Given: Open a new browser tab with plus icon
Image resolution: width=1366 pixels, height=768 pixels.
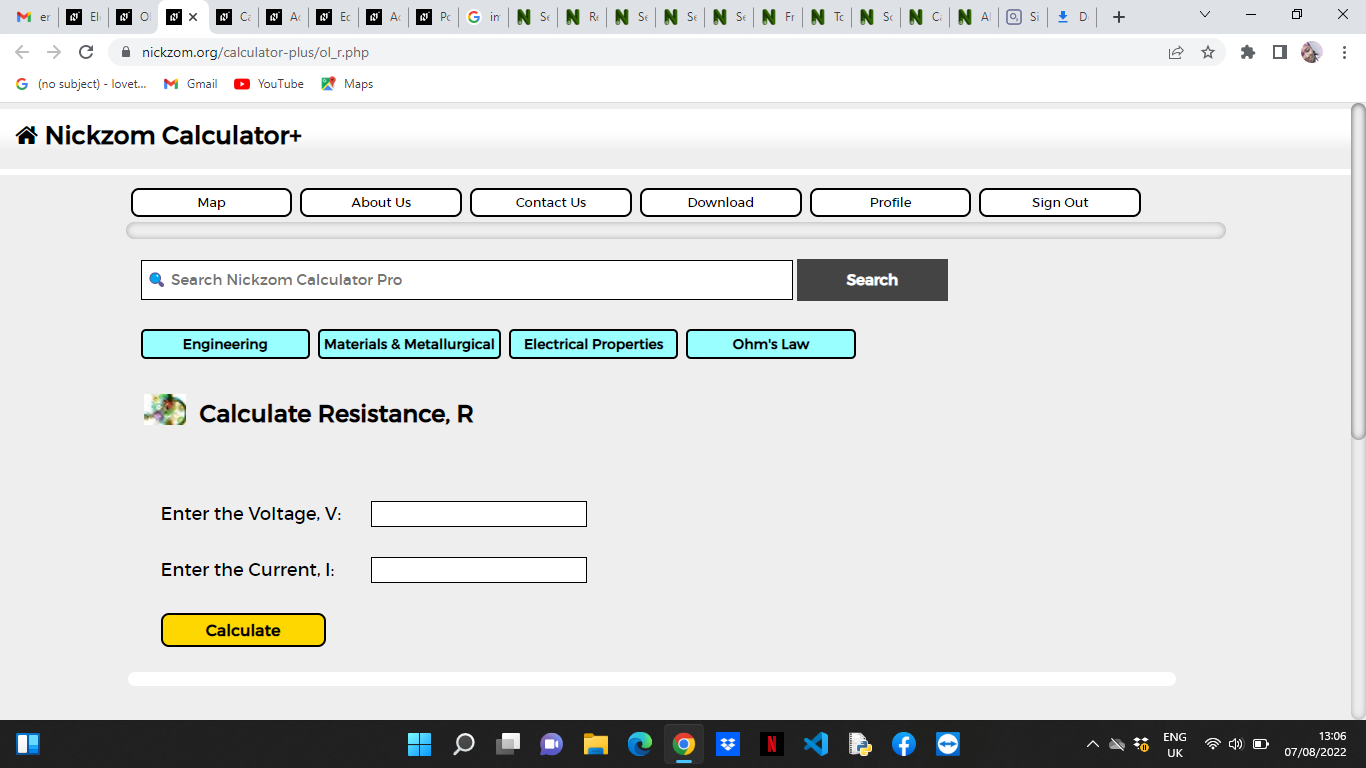Looking at the screenshot, I should pyautogui.click(x=1119, y=17).
